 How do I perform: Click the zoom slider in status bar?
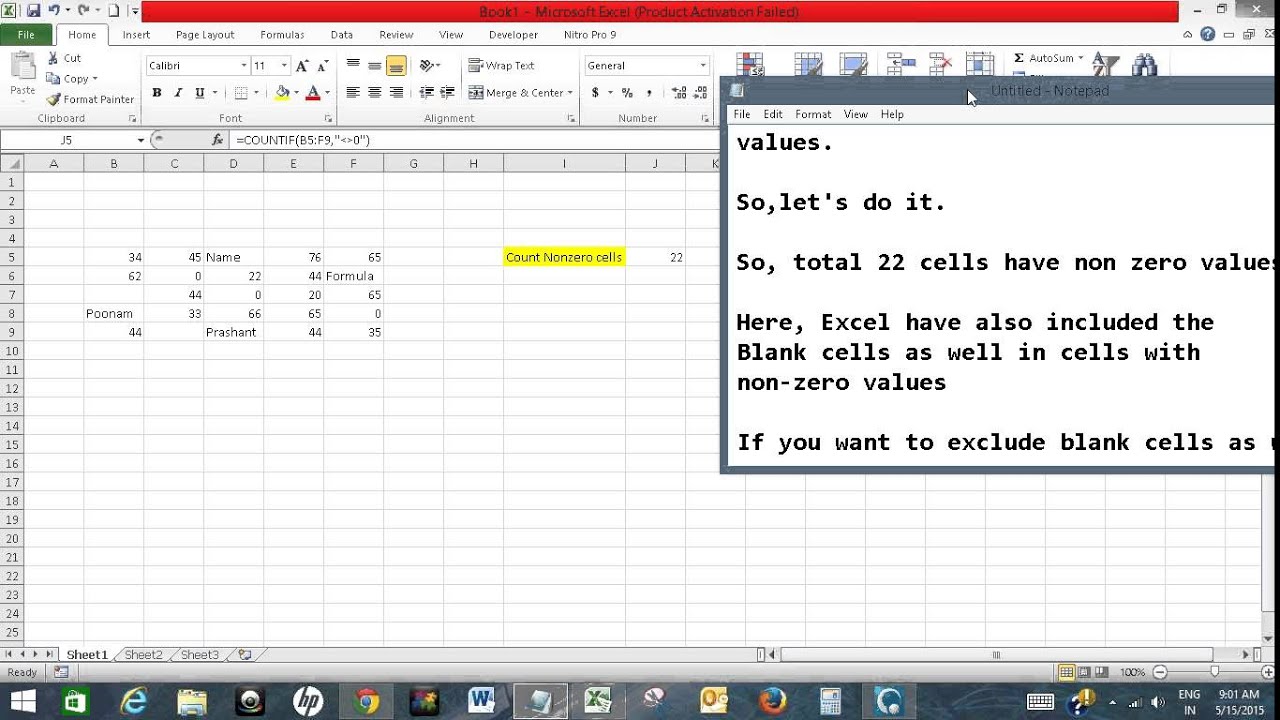pos(1214,672)
